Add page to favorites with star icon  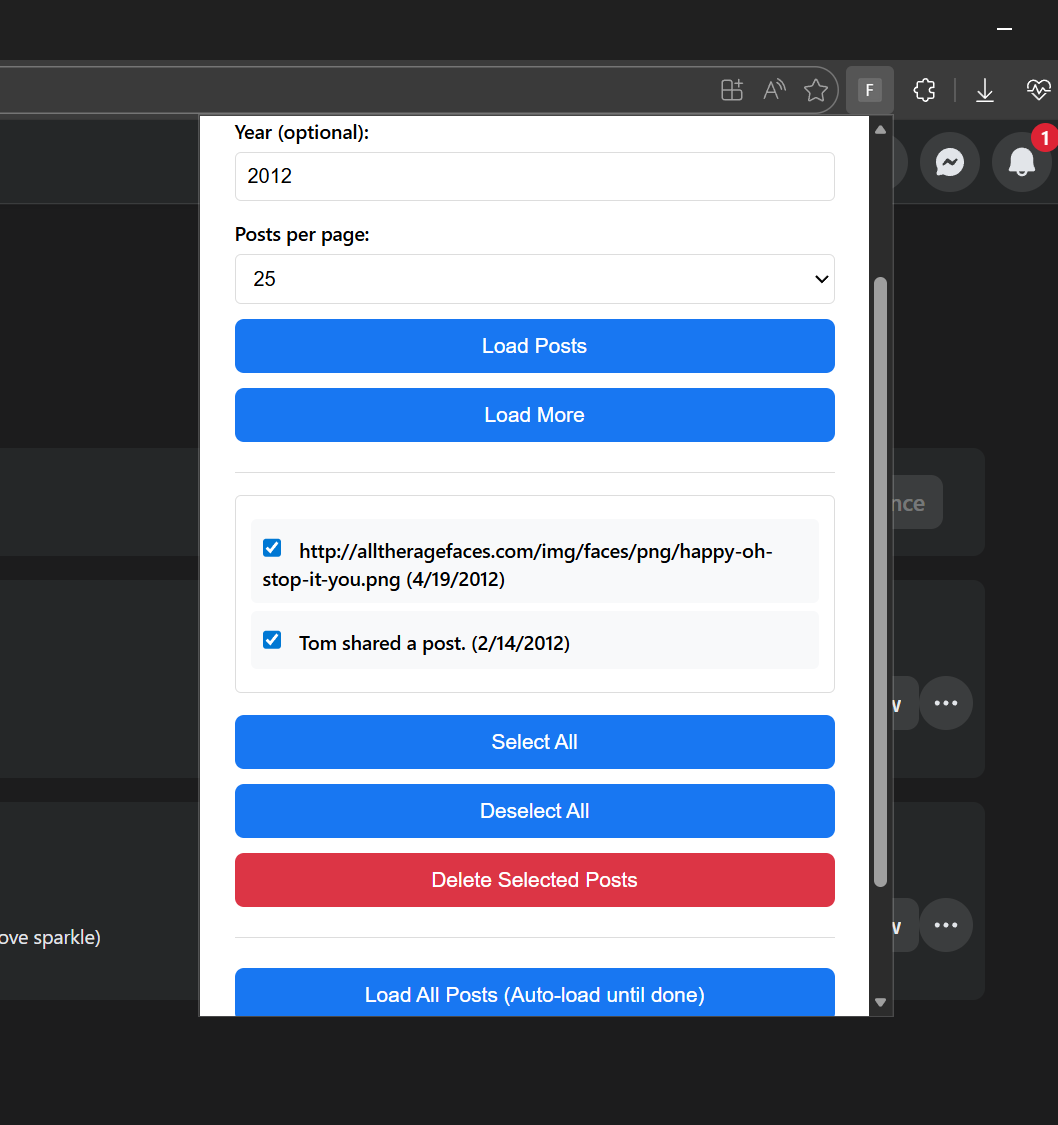816,90
